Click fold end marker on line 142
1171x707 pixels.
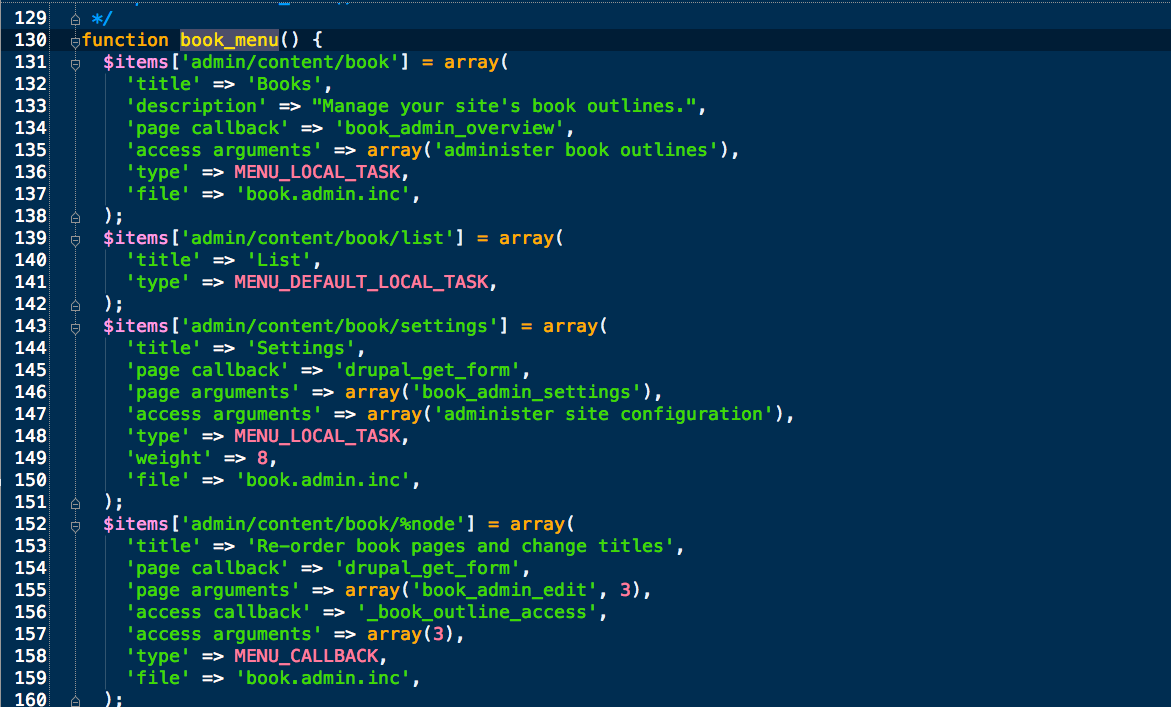(75, 304)
